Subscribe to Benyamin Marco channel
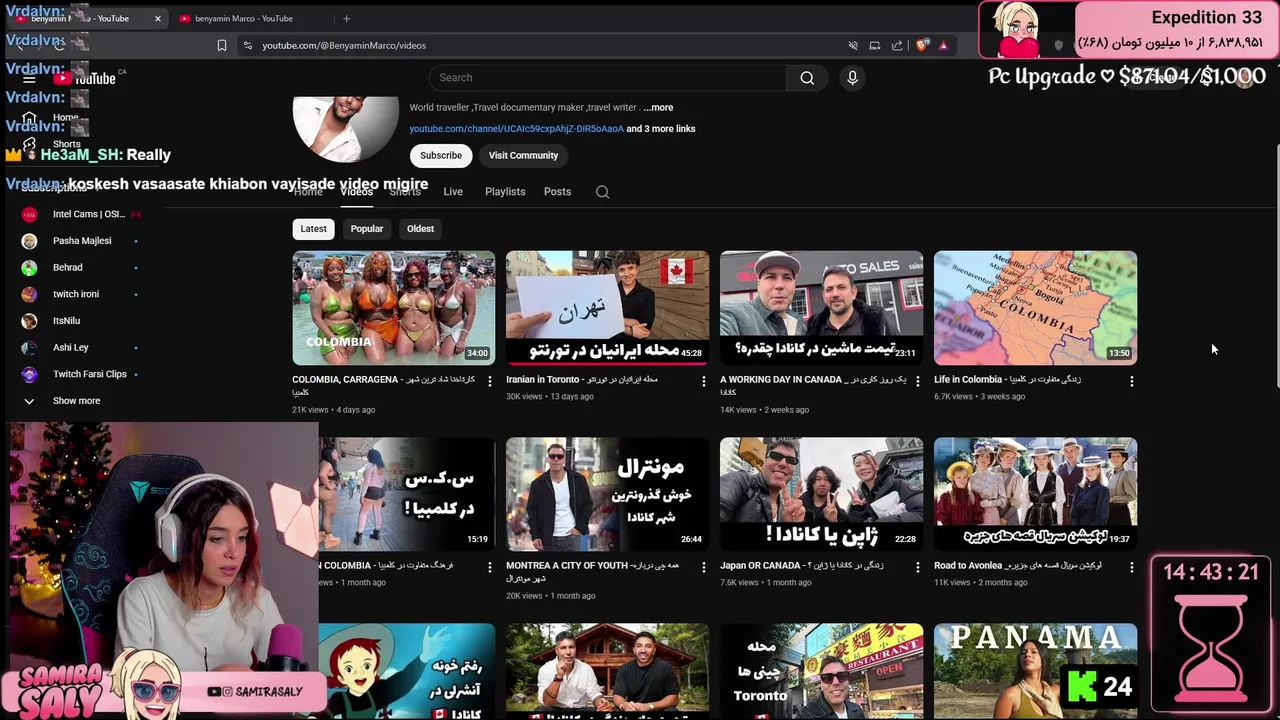 click(x=441, y=155)
